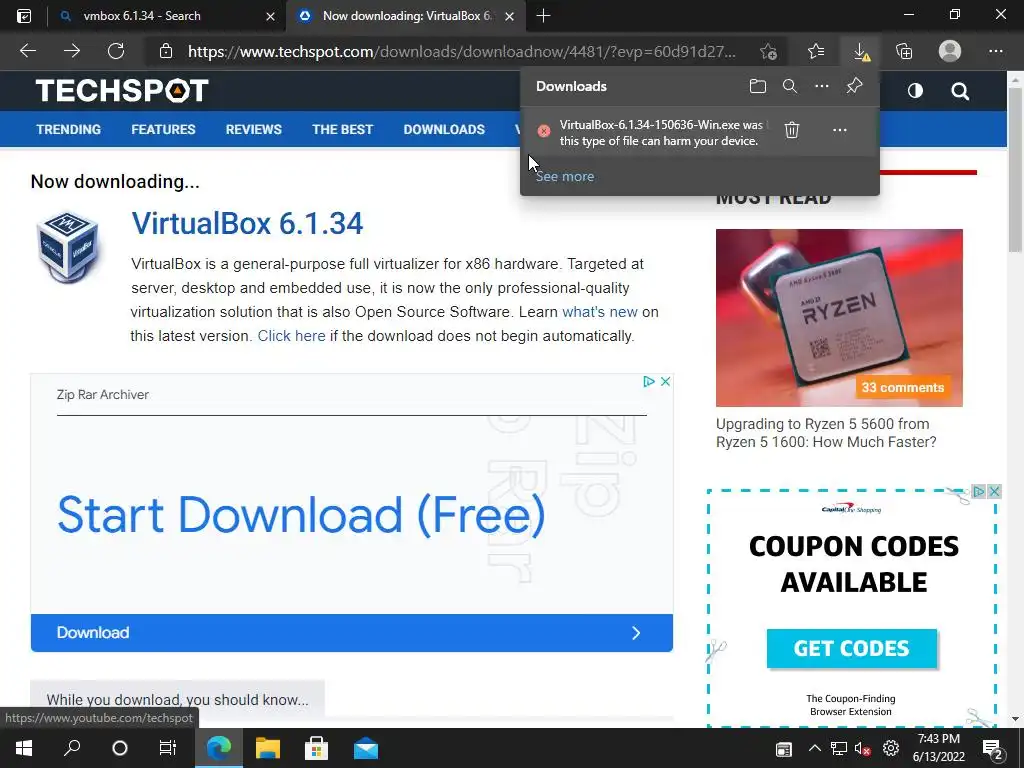Delete the blocked VirtualBox download
The image size is (1024, 768).
point(792,130)
